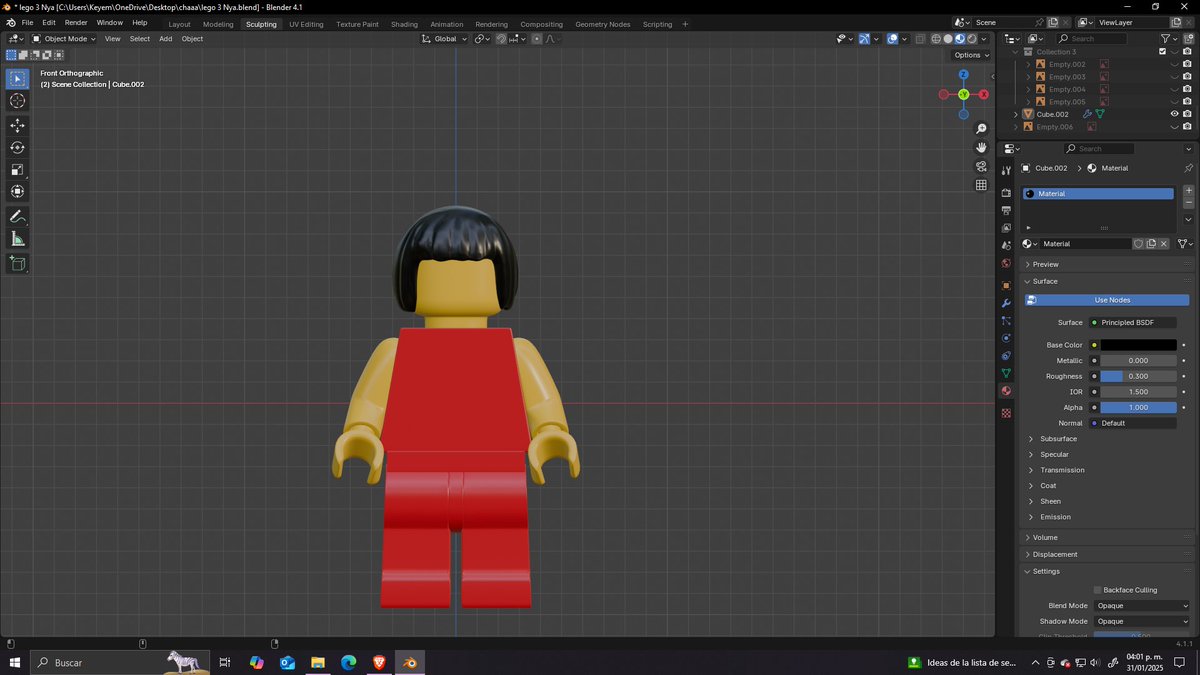This screenshot has width=1200, height=675.
Task: Open the viewport Add menu
Action: (x=165, y=39)
